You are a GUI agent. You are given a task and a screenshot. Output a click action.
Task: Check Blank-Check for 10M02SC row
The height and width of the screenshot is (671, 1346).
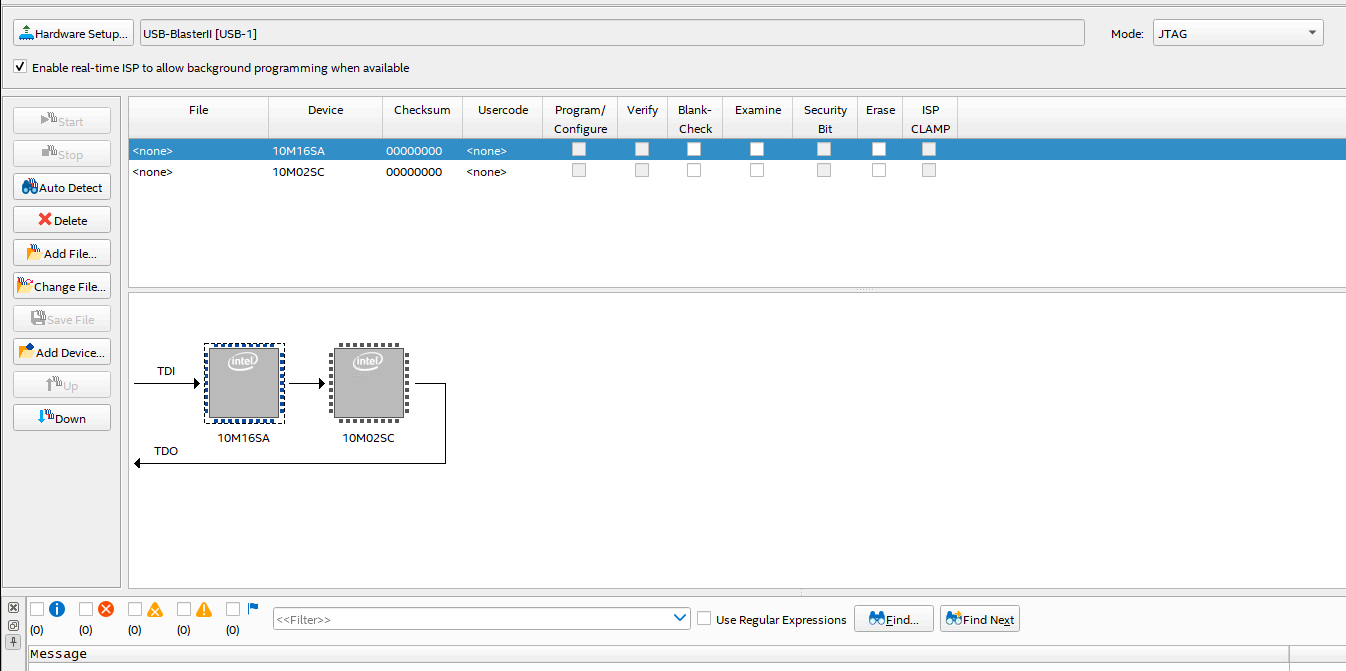coord(694,170)
